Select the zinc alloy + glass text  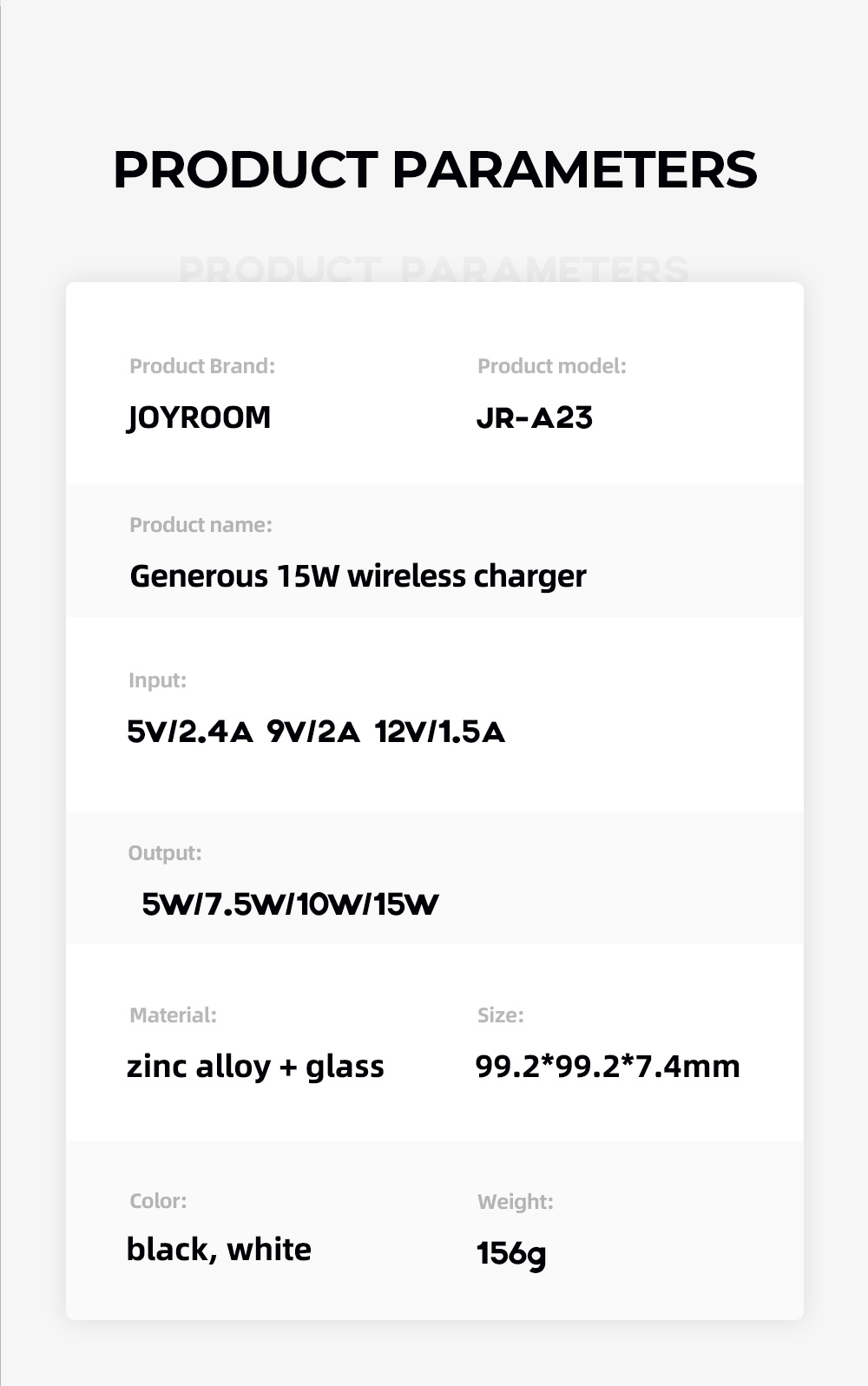point(255,1067)
